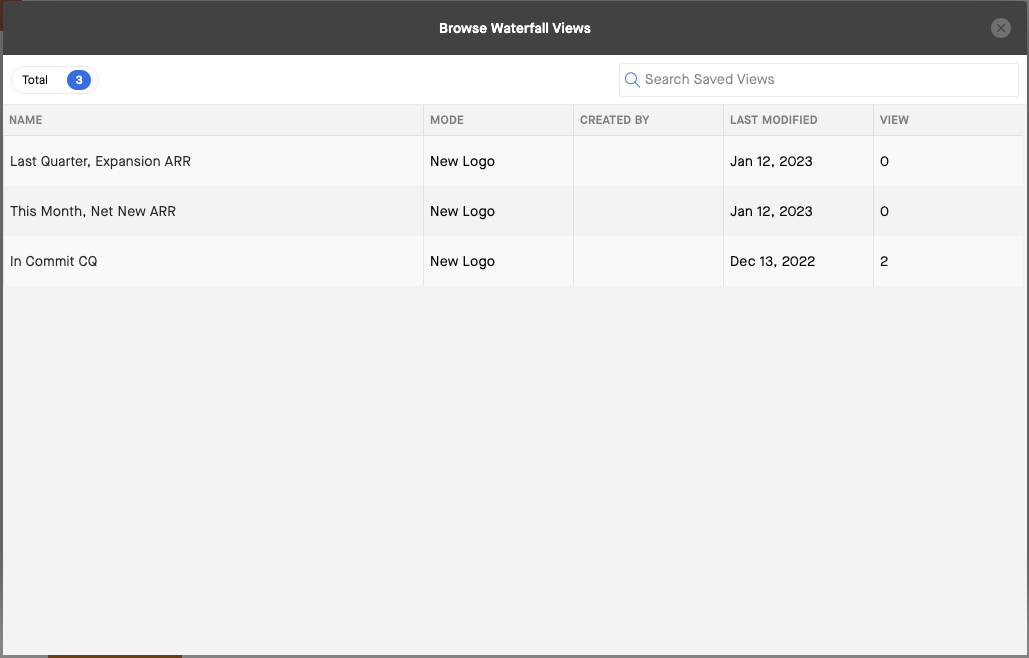Open the 'In Commit CQ' view
The image size is (1029, 658).
(53, 261)
